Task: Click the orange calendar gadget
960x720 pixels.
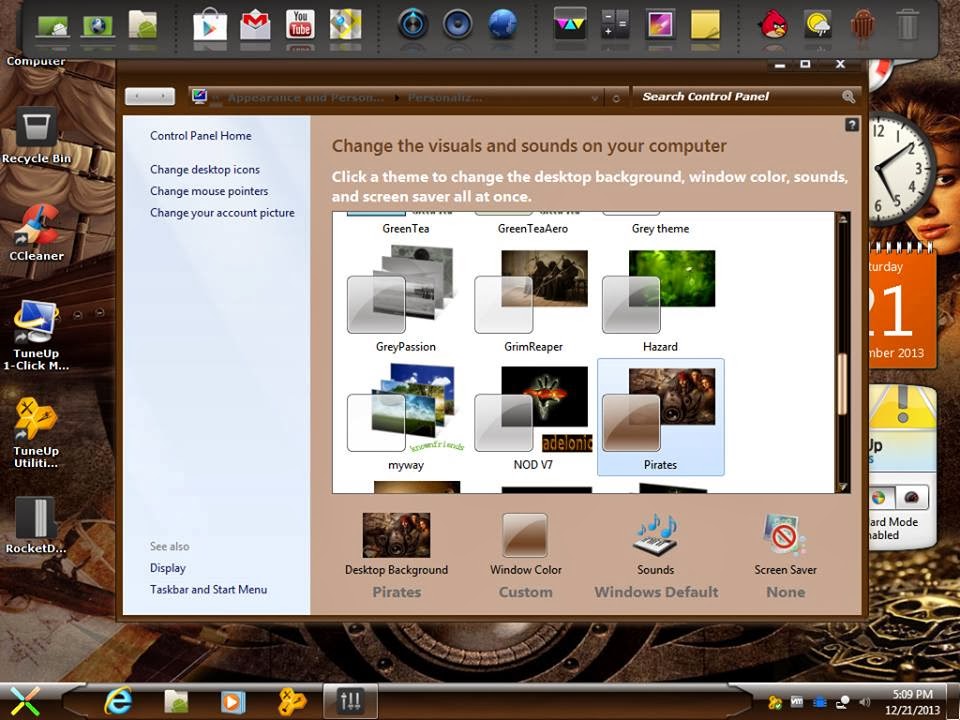Action: pos(902,305)
